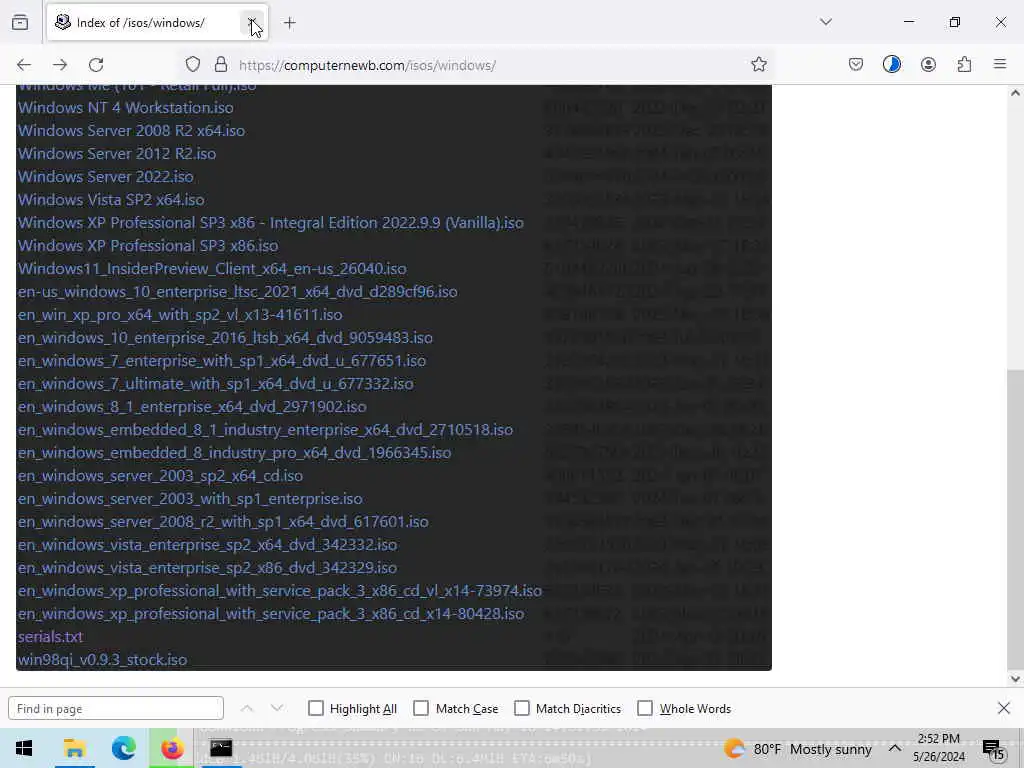
Task: Go back one page
Action: tap(24, 65)
